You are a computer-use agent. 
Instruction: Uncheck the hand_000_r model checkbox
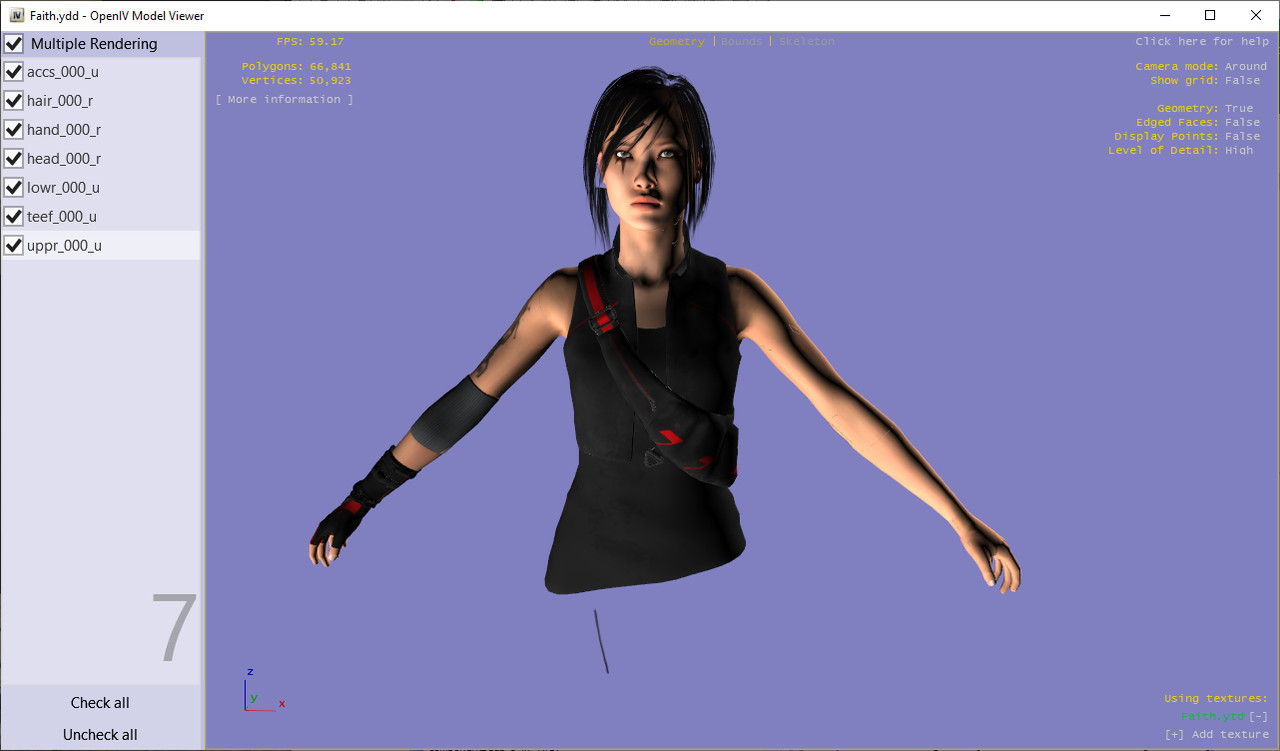click(14, 130)
